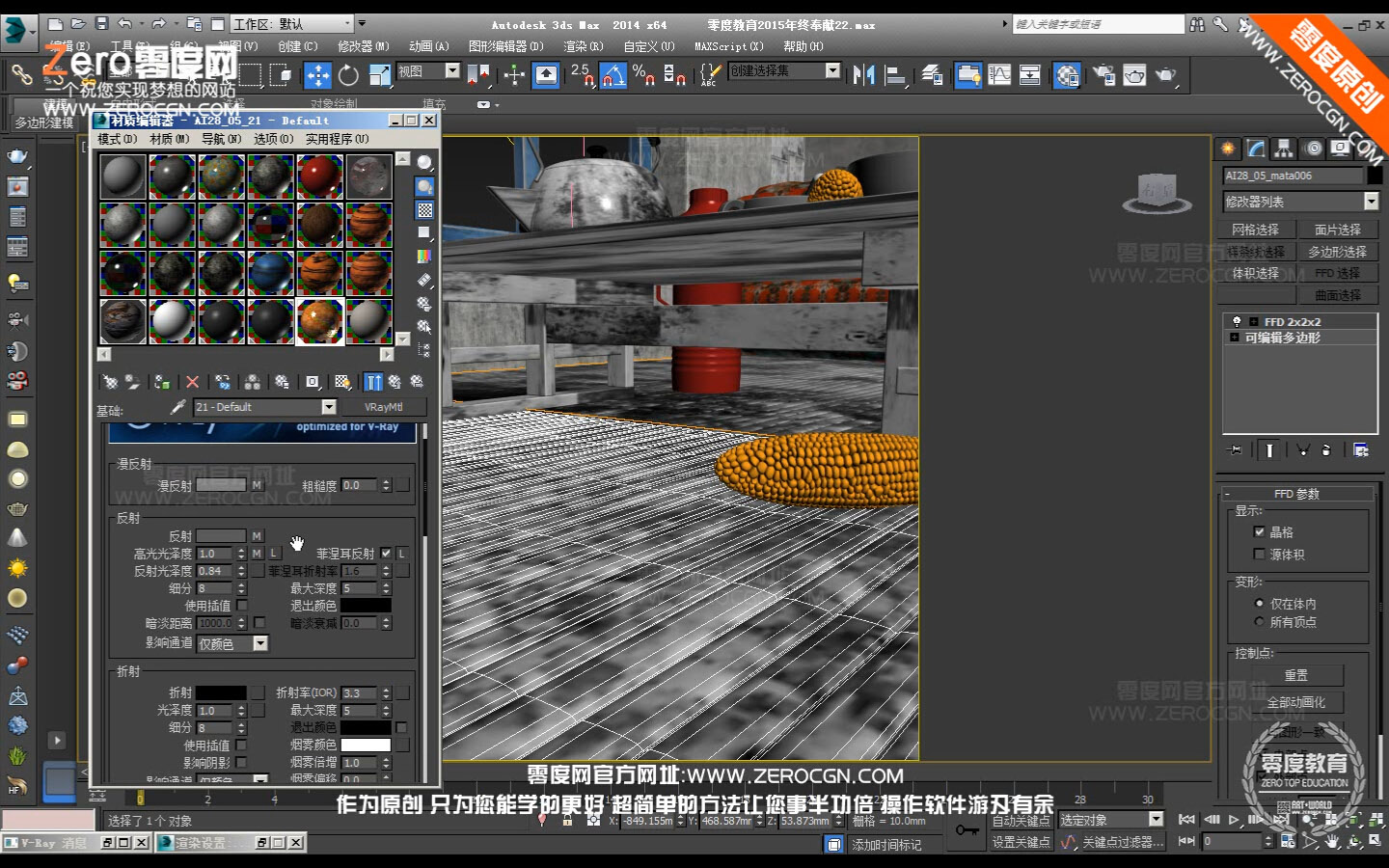The height and width of the screenshot is (868, 1389).
Task: Open the Create command panel tab icon
Action: 1228,149
